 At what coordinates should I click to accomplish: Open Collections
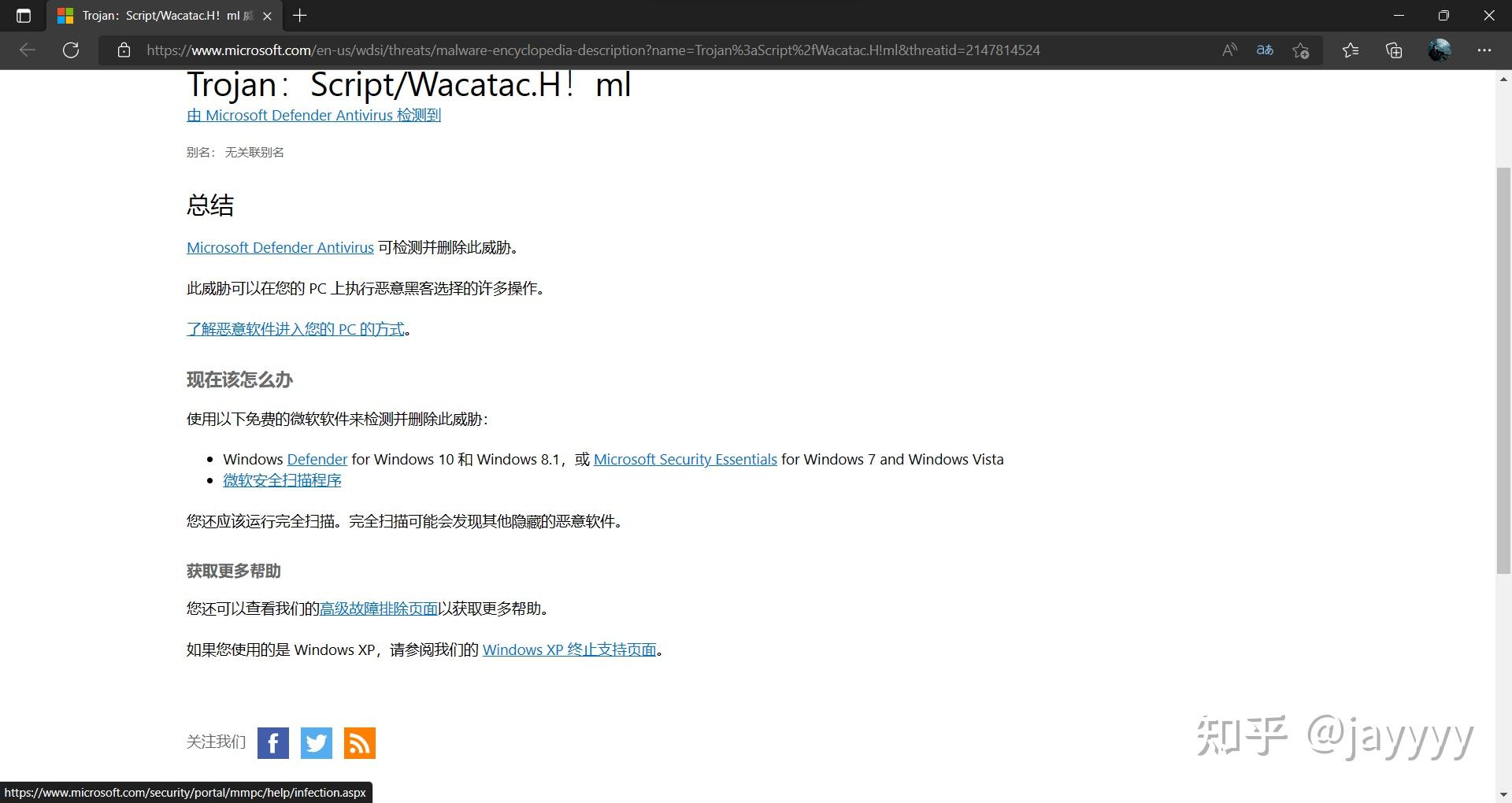point(1394,50)
